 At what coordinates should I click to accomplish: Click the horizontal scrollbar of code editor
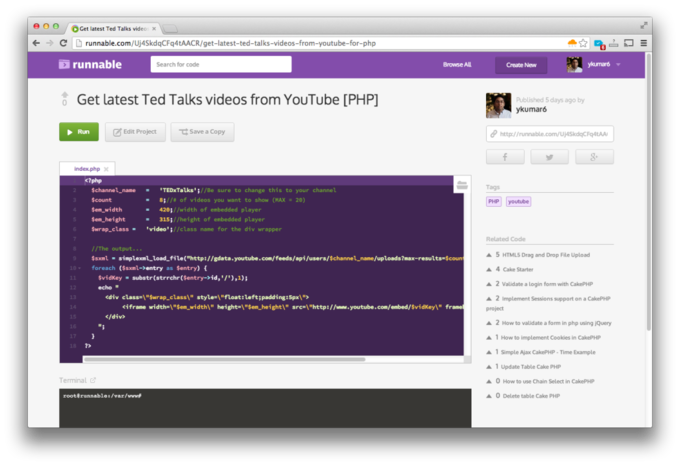[x=225, y=359]
